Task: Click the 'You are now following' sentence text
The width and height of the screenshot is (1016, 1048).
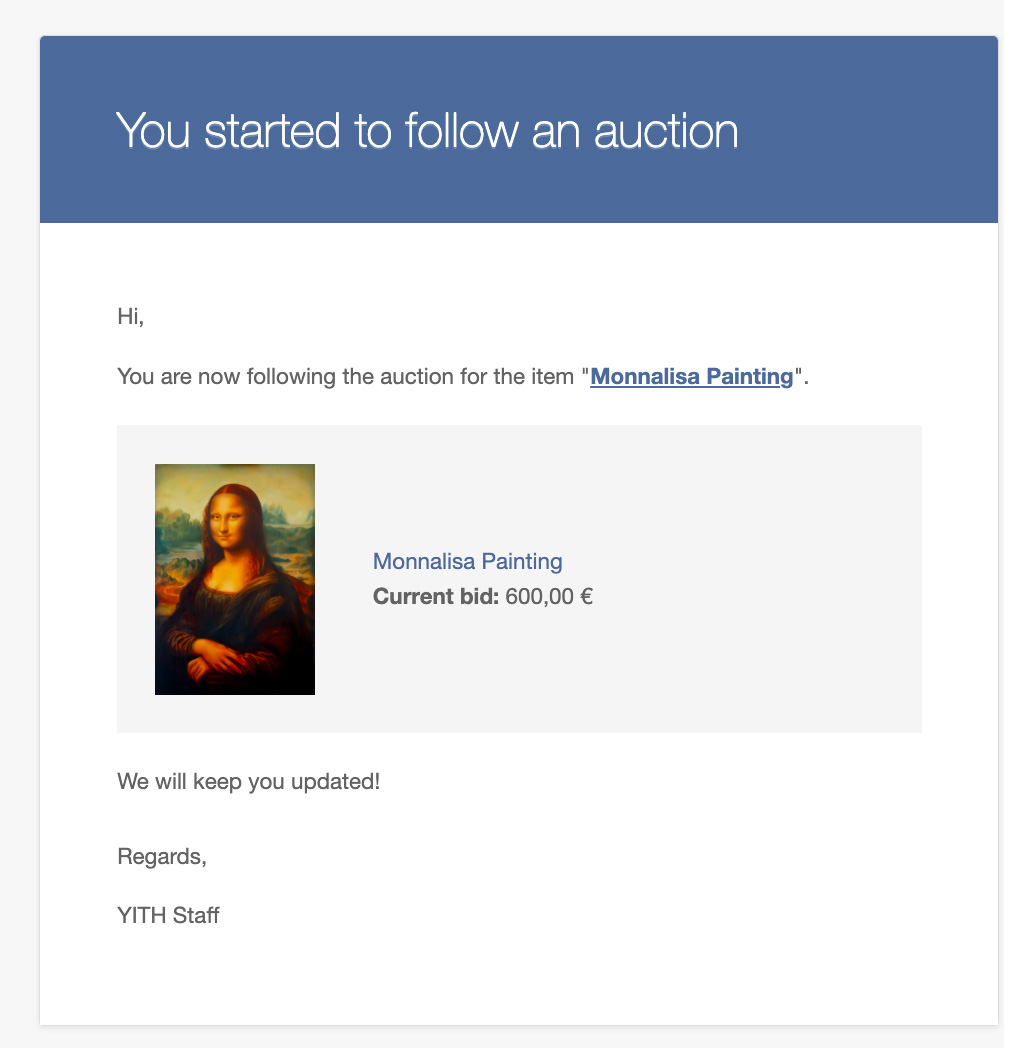Action: point(463,377)
